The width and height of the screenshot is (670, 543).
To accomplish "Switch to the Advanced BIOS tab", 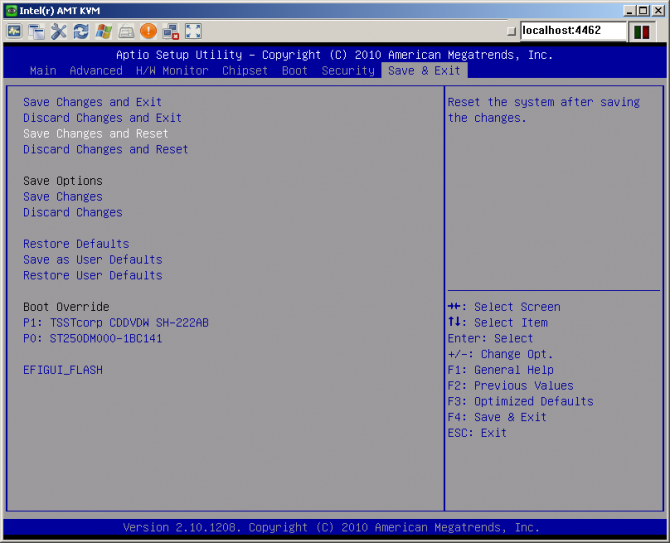I will click(96, 70).
